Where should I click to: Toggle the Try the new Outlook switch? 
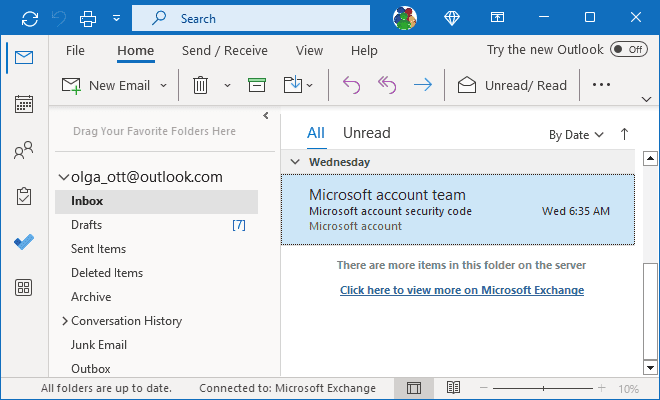[628, 49]
